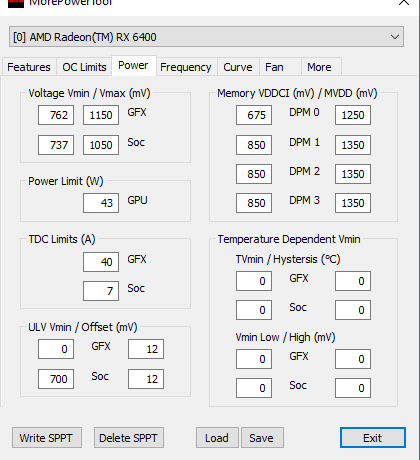Click the DPM 0 VDDCI field showing 675

coord(254,115)
